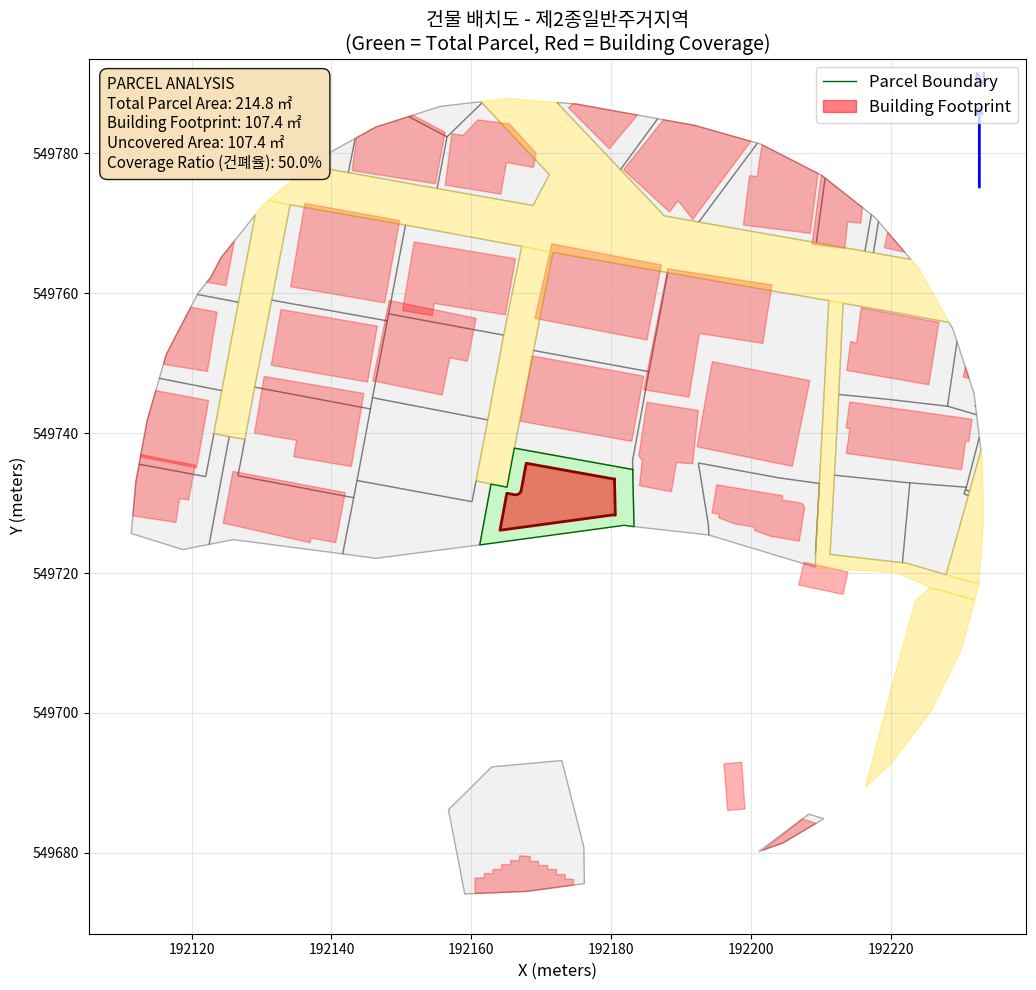Click the chart title '건물 배치도 - 제2종일반주거지역'
Screen dimensions: 1036x990
(x=557, y=19)
